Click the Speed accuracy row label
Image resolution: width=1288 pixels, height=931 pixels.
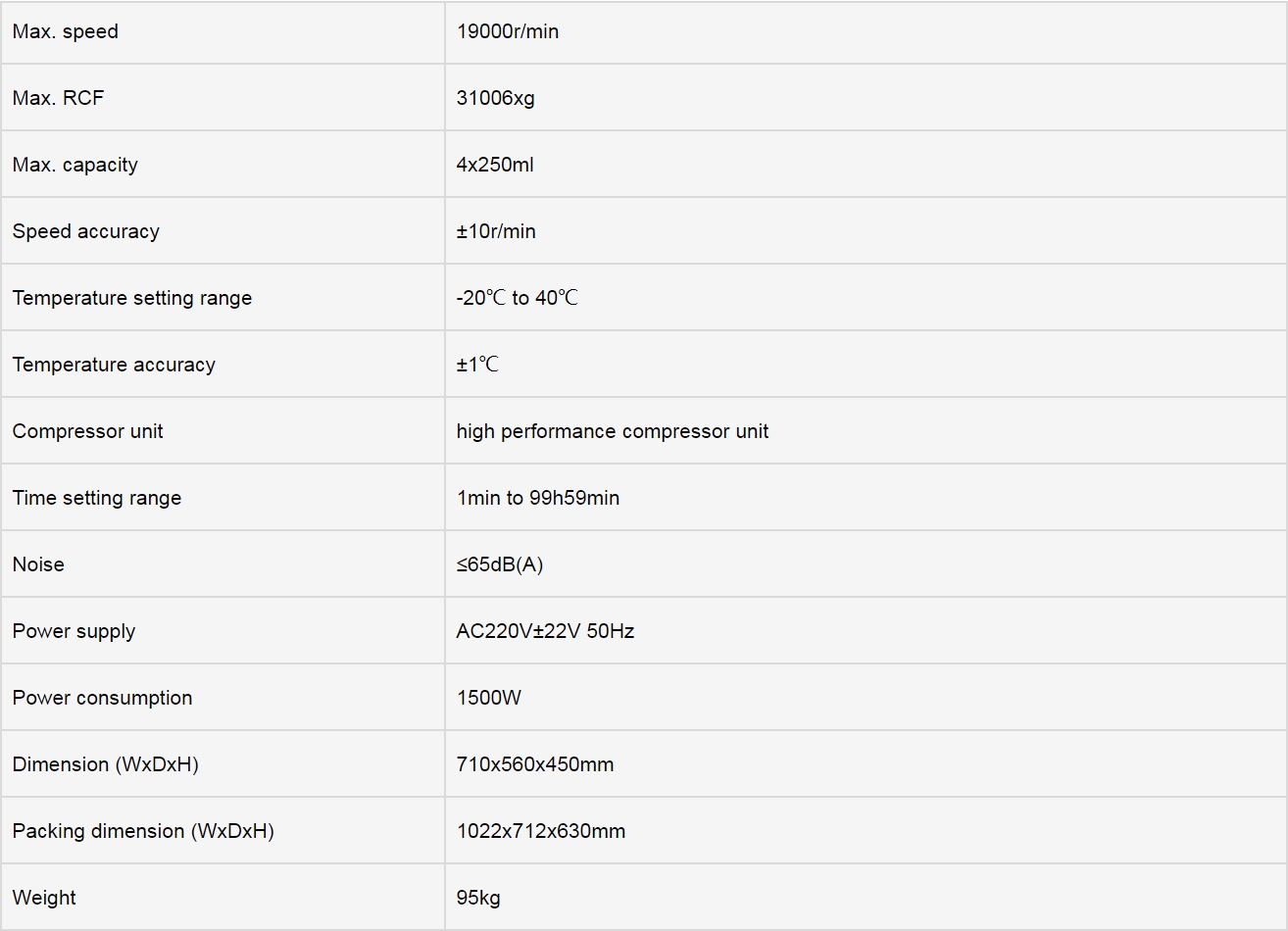click(x=86, y=231)
